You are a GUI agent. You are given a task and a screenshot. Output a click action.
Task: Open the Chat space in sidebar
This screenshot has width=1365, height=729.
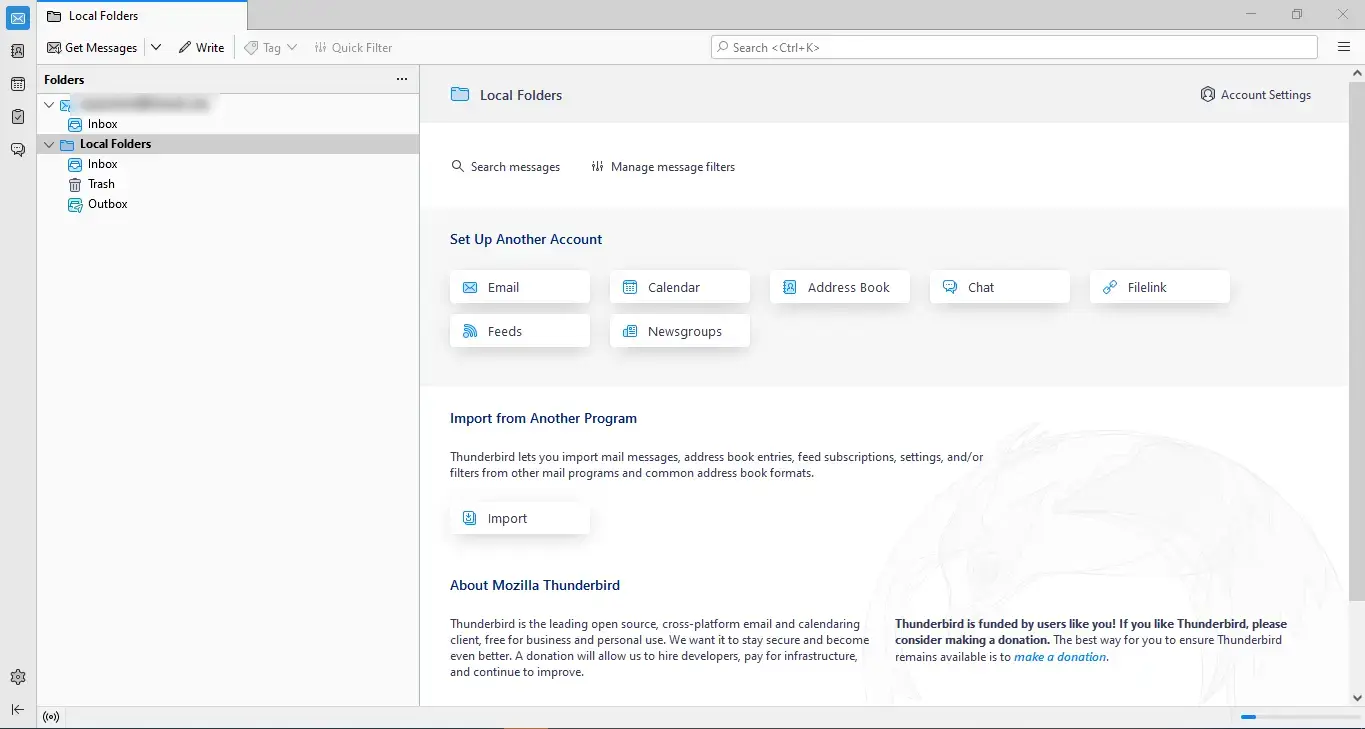point(18,150)
